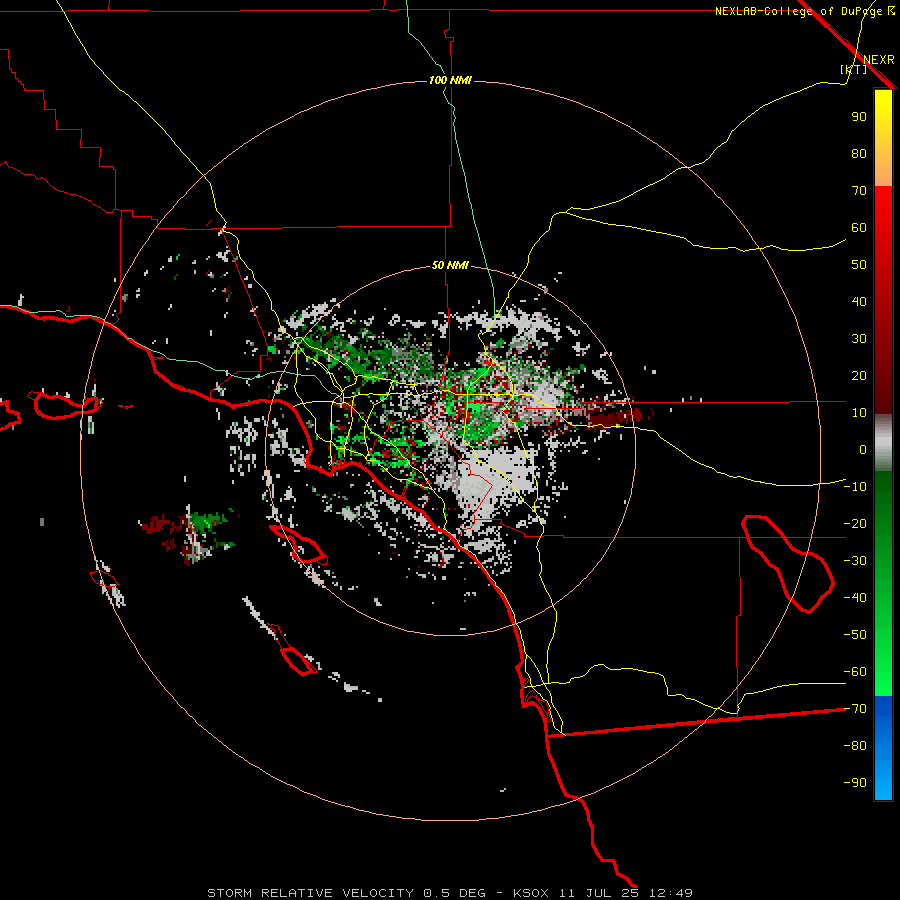
Task: Click the "STORM RELATIVE VELOCITY 0.5 DEG" caption
Action: tap(346, 893)
